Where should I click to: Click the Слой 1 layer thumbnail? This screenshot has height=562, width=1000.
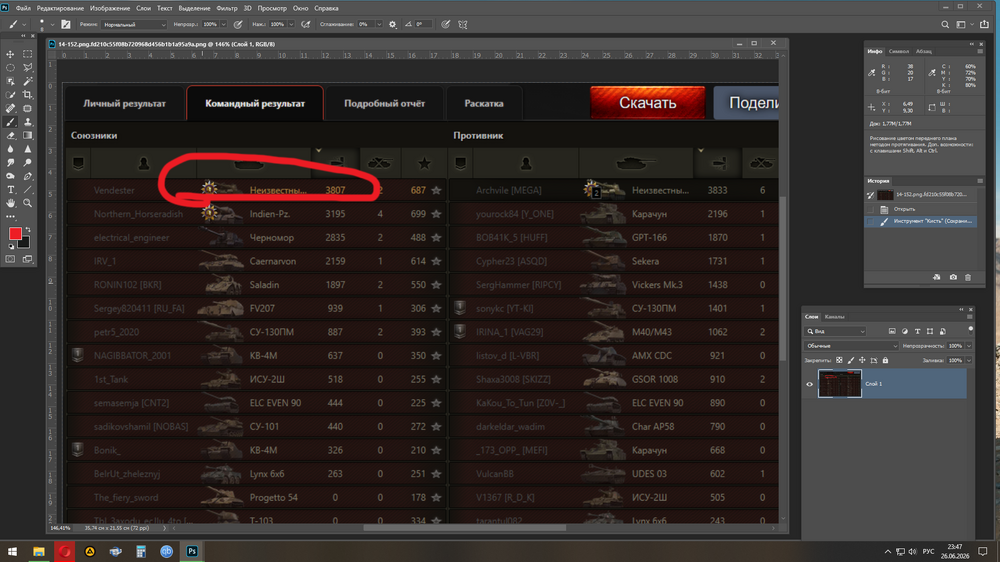[839, 383]
